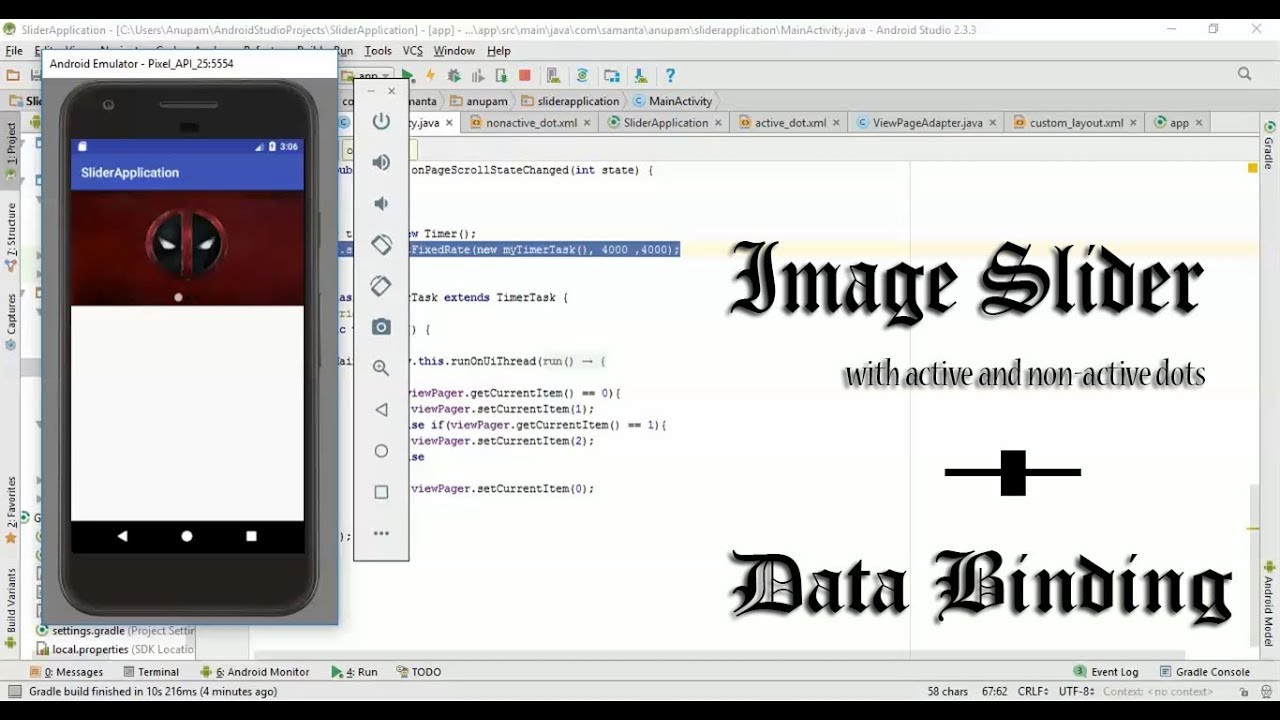This screenshot has height=720, width=1280.
Task: Open the Android Monitor tool window
Action: (x=255, y=672)
